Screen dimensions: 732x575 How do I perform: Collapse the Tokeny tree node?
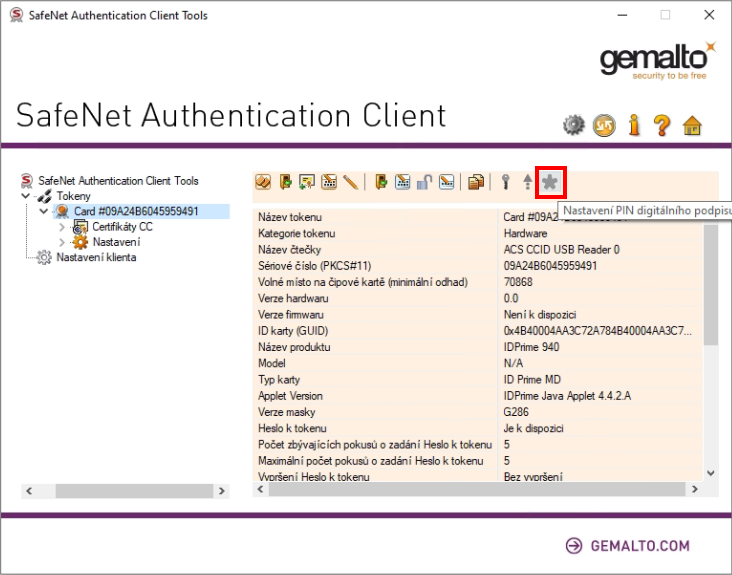(26, 196)
